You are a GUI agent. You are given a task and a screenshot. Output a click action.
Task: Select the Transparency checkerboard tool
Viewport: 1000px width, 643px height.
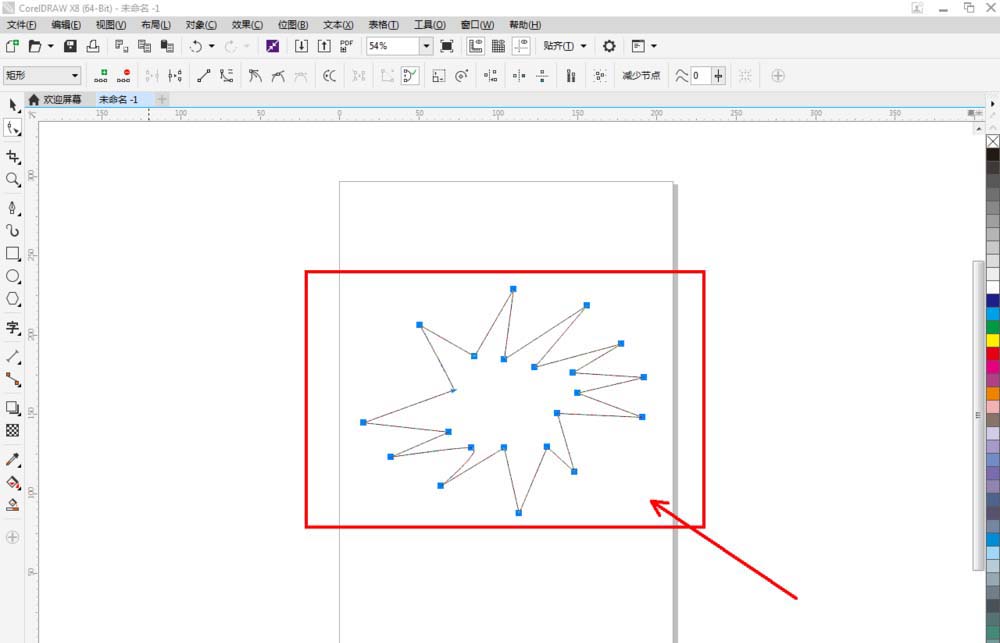tap(13, 431)
